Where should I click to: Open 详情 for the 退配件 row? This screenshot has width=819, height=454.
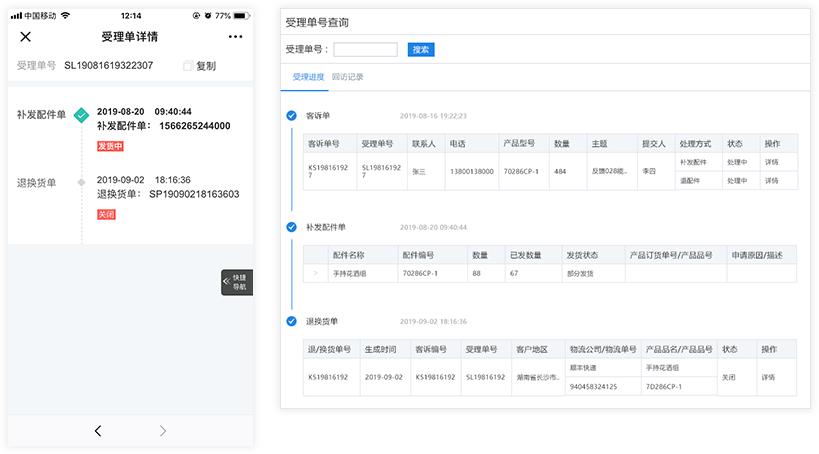[x=772, y=180]
